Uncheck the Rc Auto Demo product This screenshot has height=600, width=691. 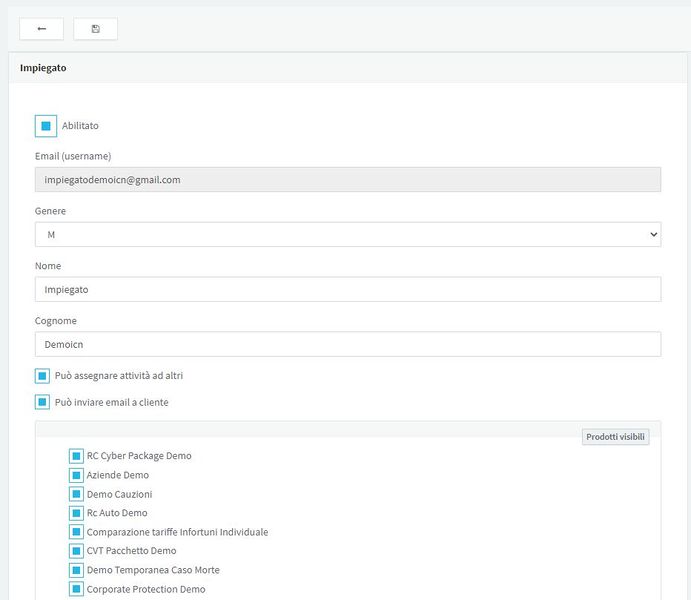pyautogui.click(x=76, y=513)
